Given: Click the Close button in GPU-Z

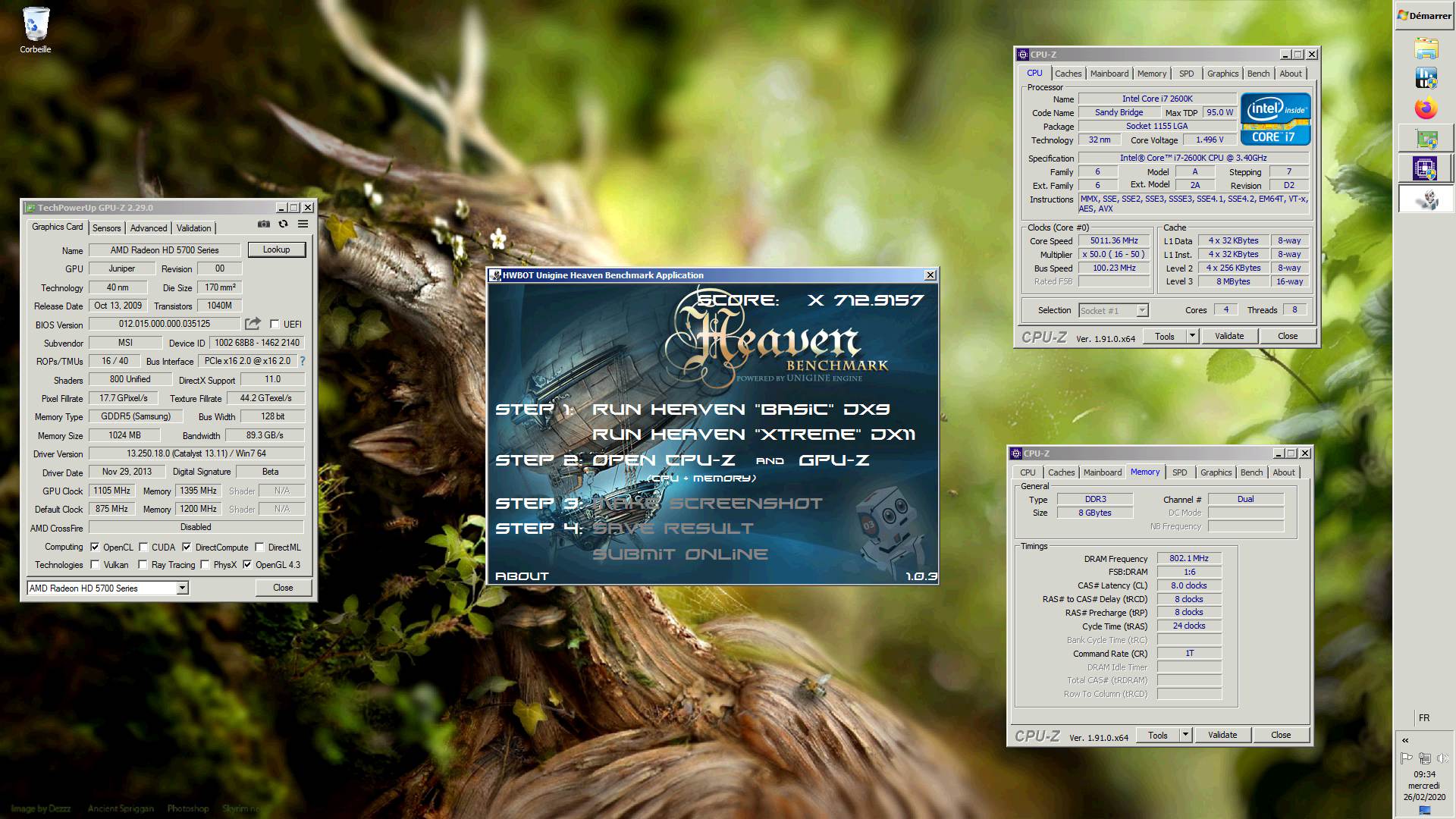Looking at the screenshot, I should click(283, 588).
